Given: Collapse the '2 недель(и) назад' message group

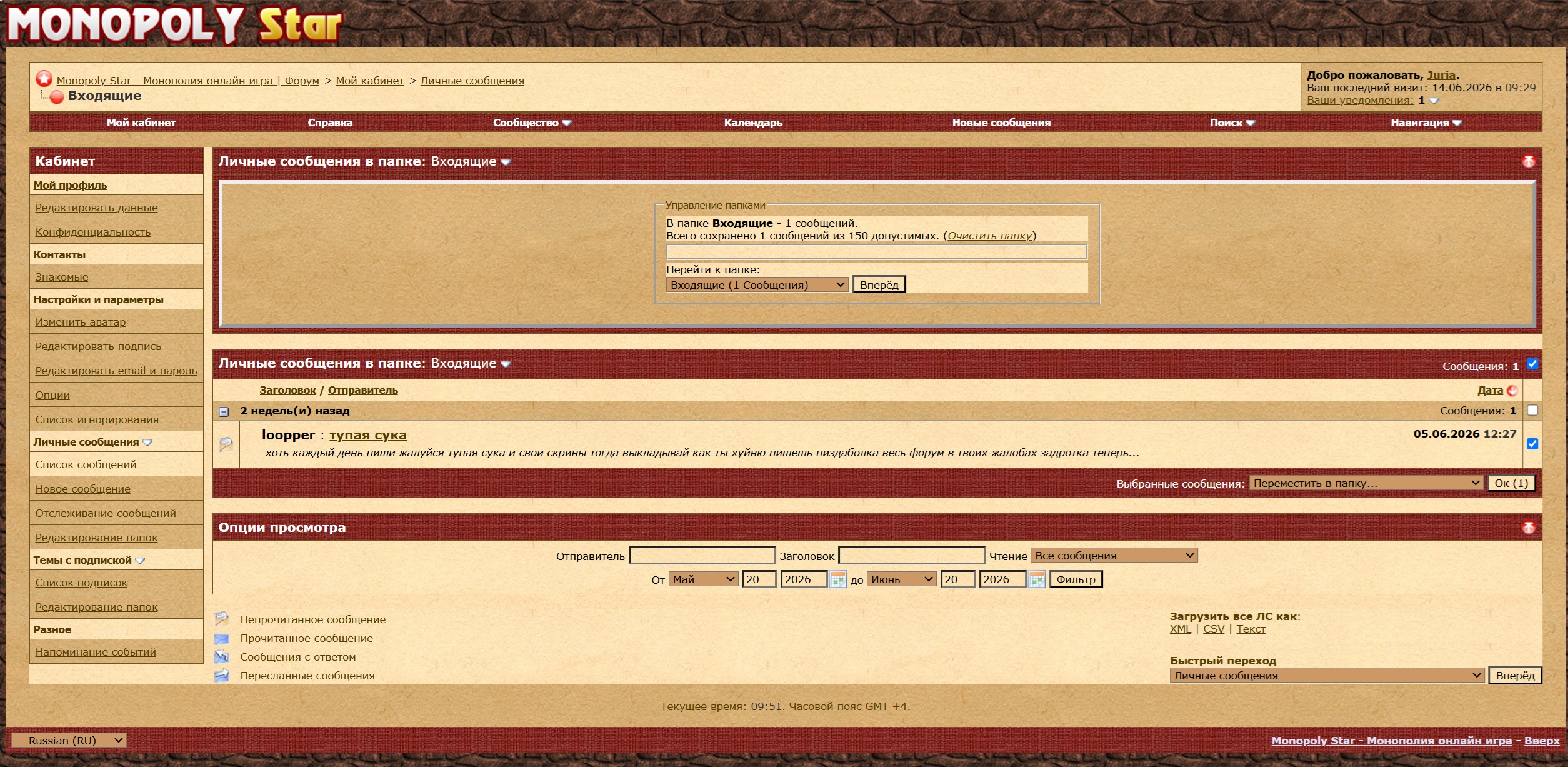Looking at the screenshot, I should 224,411.
